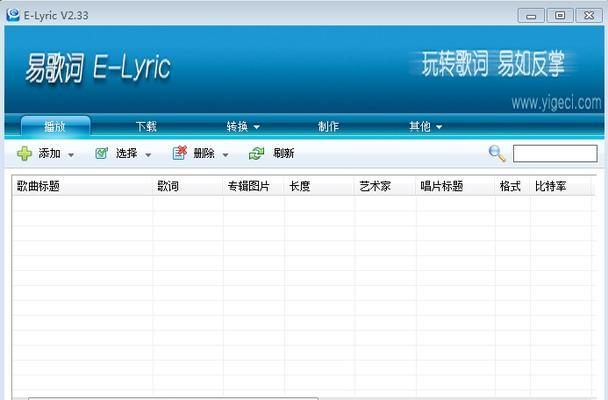Viewport: 608px width, 400px height.
Task: Focus the search input box
Action: pos(555,153)
